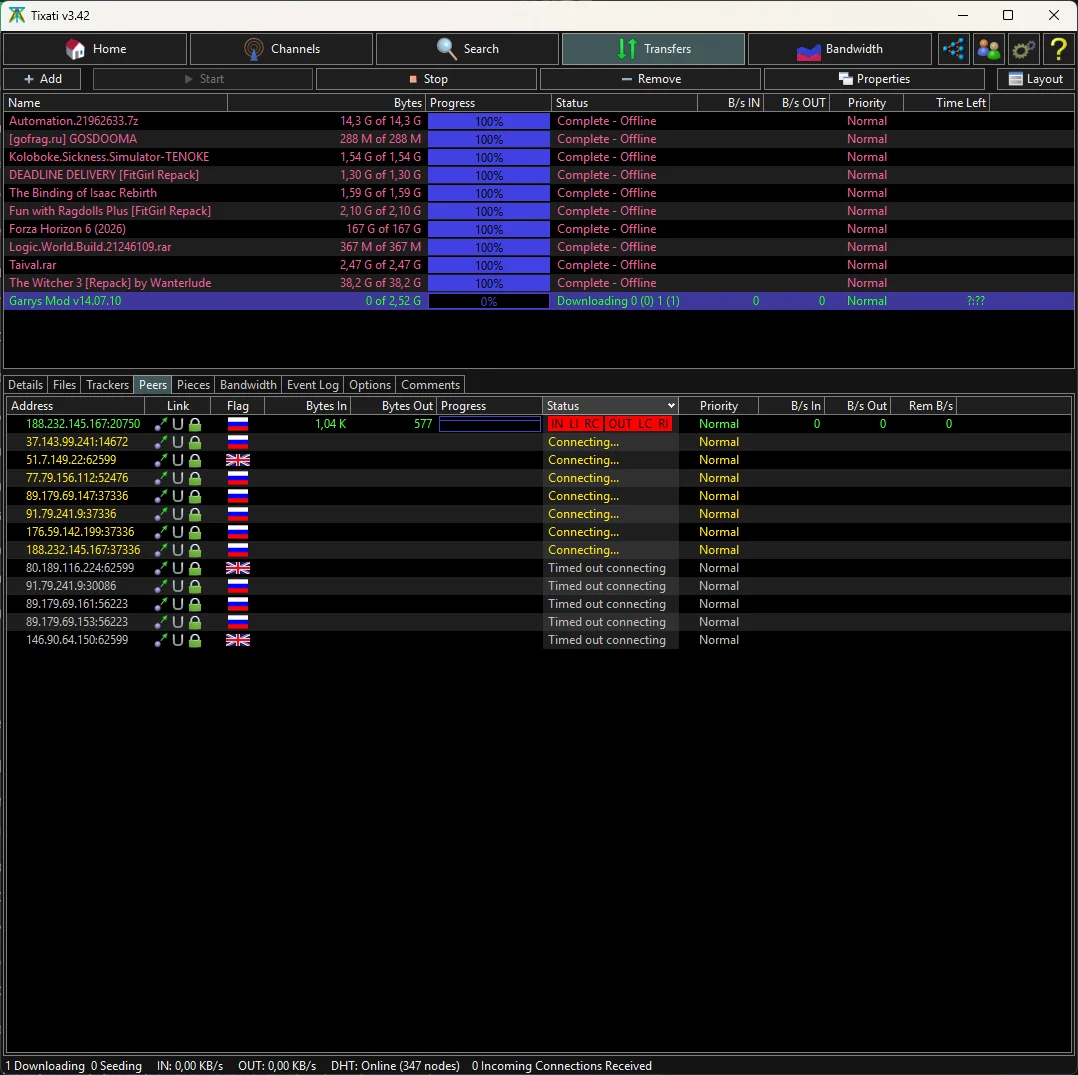
Task: Sort transfers by Name column
Action: pyautogui.click(x=116, y=102)
